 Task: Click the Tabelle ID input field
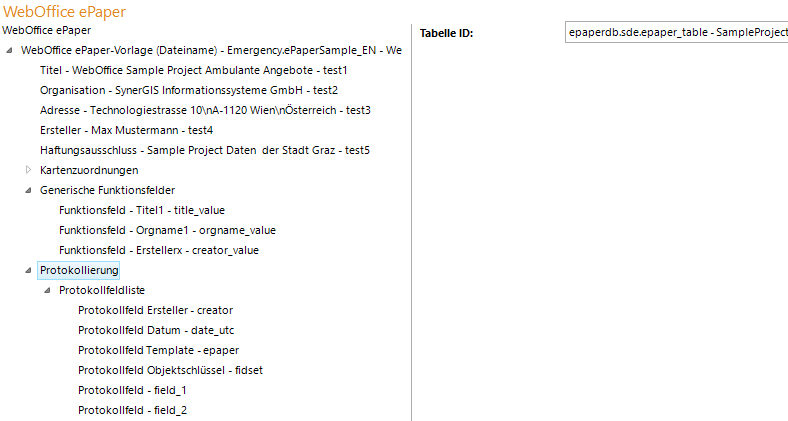pos(676,33)
